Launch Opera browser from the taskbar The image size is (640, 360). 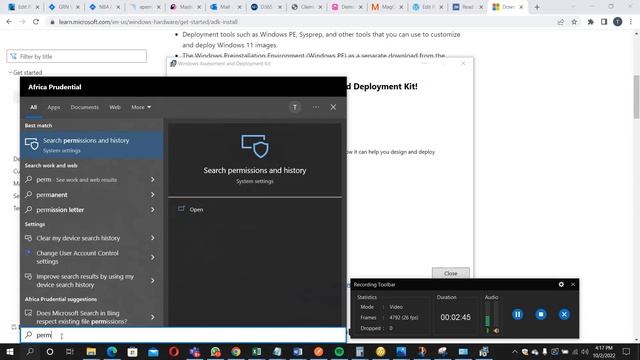[x=174, y=351]
